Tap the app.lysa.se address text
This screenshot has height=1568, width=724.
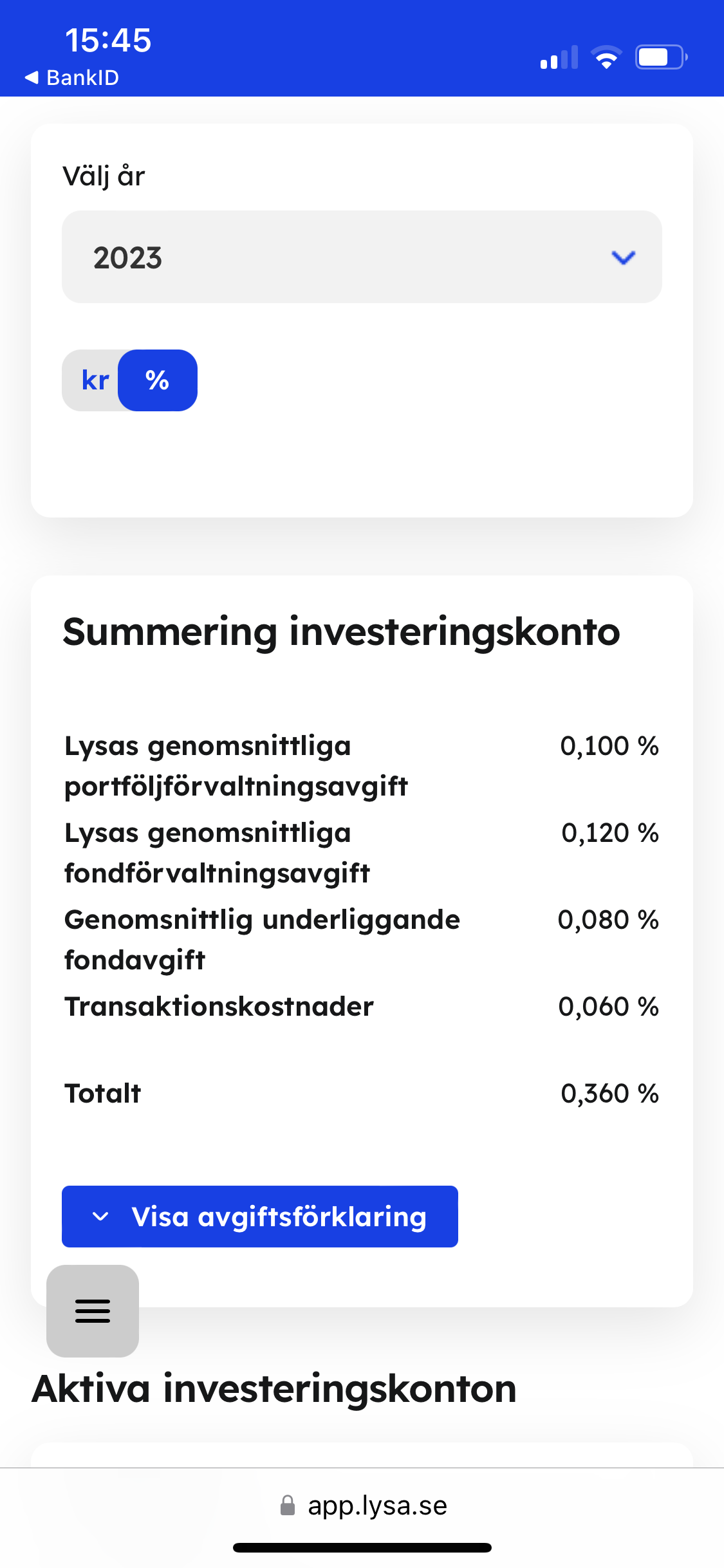[x=377, y=1506]
